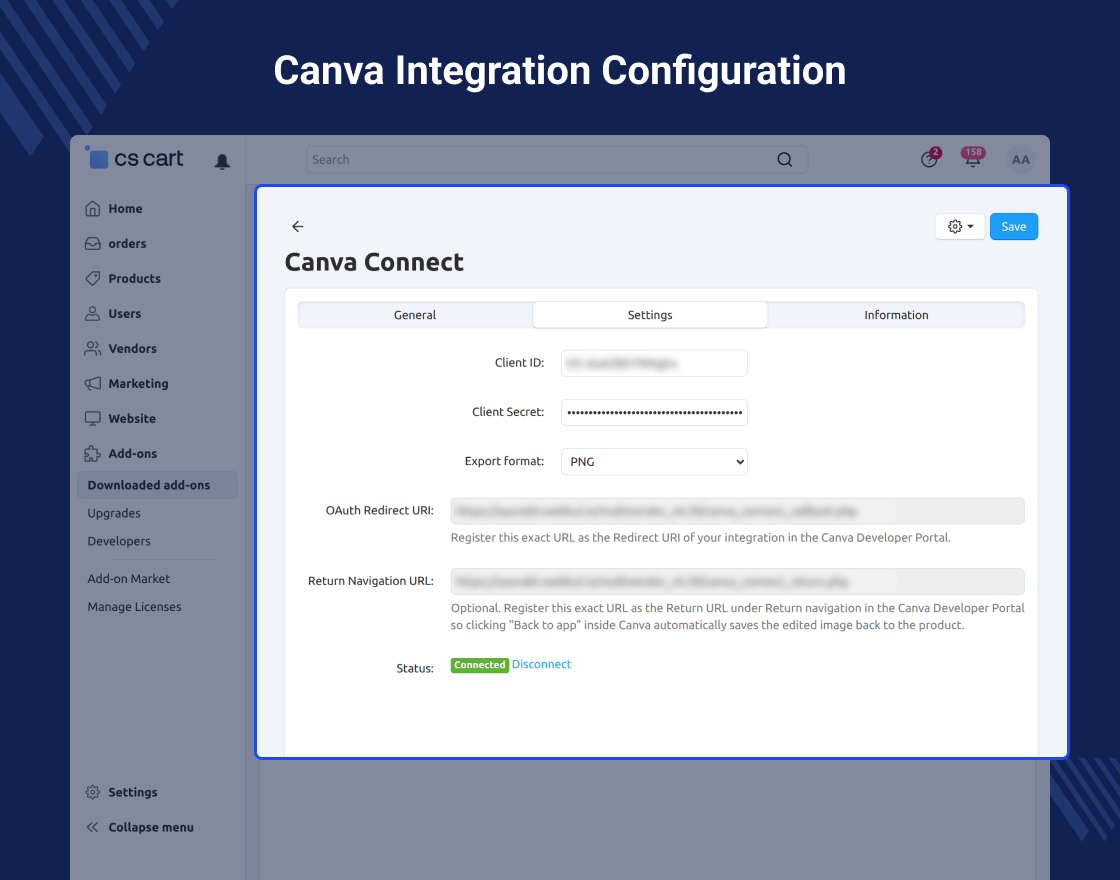Click the Disconnect link
1120x880 pixels.
541,664
